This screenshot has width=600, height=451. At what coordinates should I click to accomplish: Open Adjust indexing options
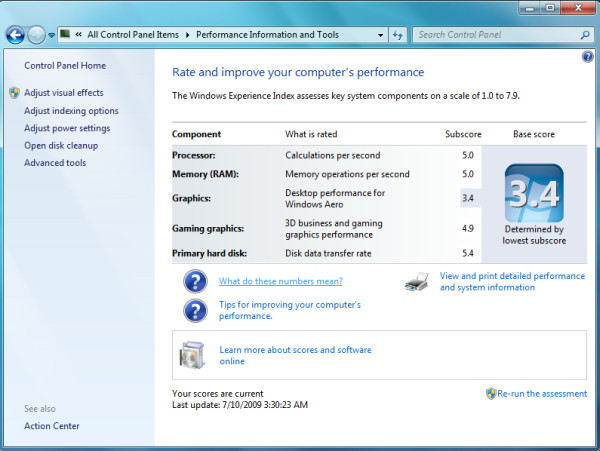pyautogui.click(x=71, y=111)
